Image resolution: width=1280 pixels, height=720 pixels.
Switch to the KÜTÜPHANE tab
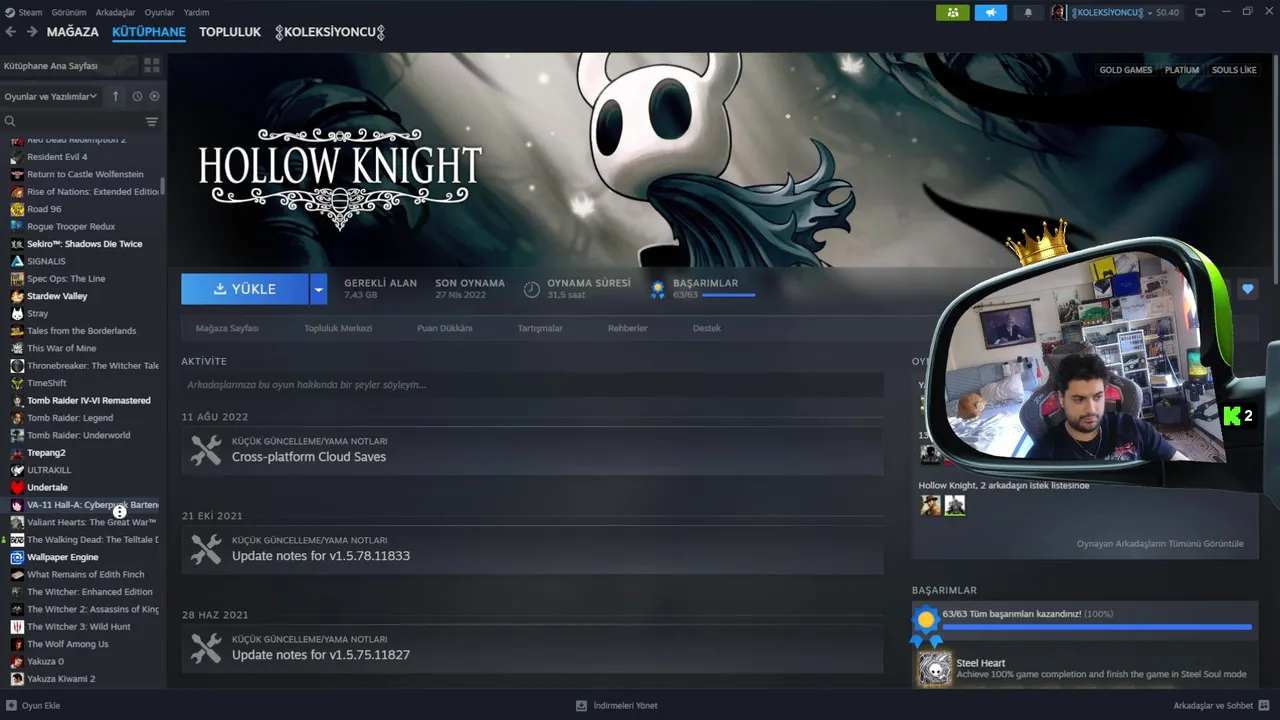[149, 32]
